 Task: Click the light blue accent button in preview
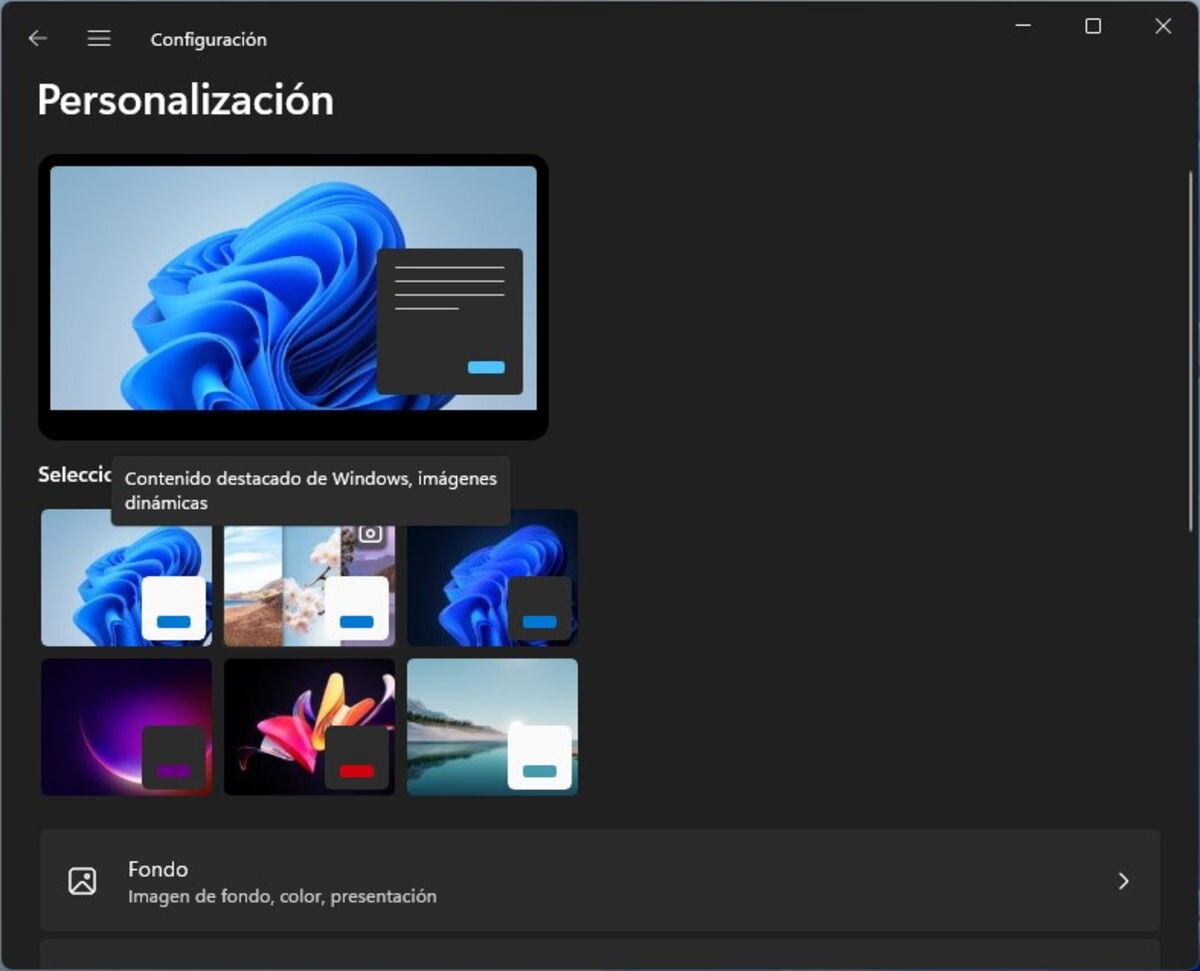(486, 367)
